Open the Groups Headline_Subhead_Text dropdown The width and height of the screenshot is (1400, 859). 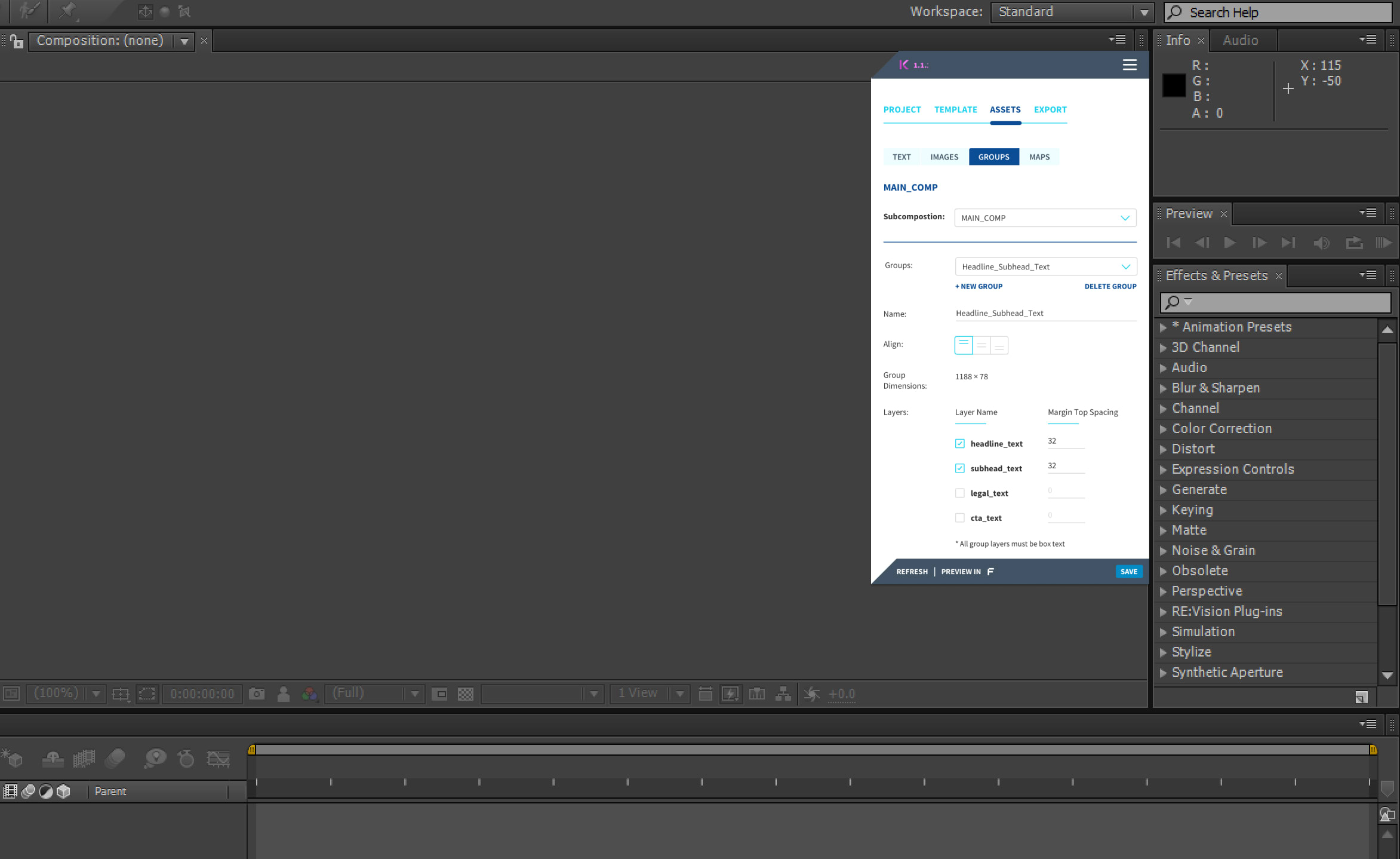tap(1045, 266)
